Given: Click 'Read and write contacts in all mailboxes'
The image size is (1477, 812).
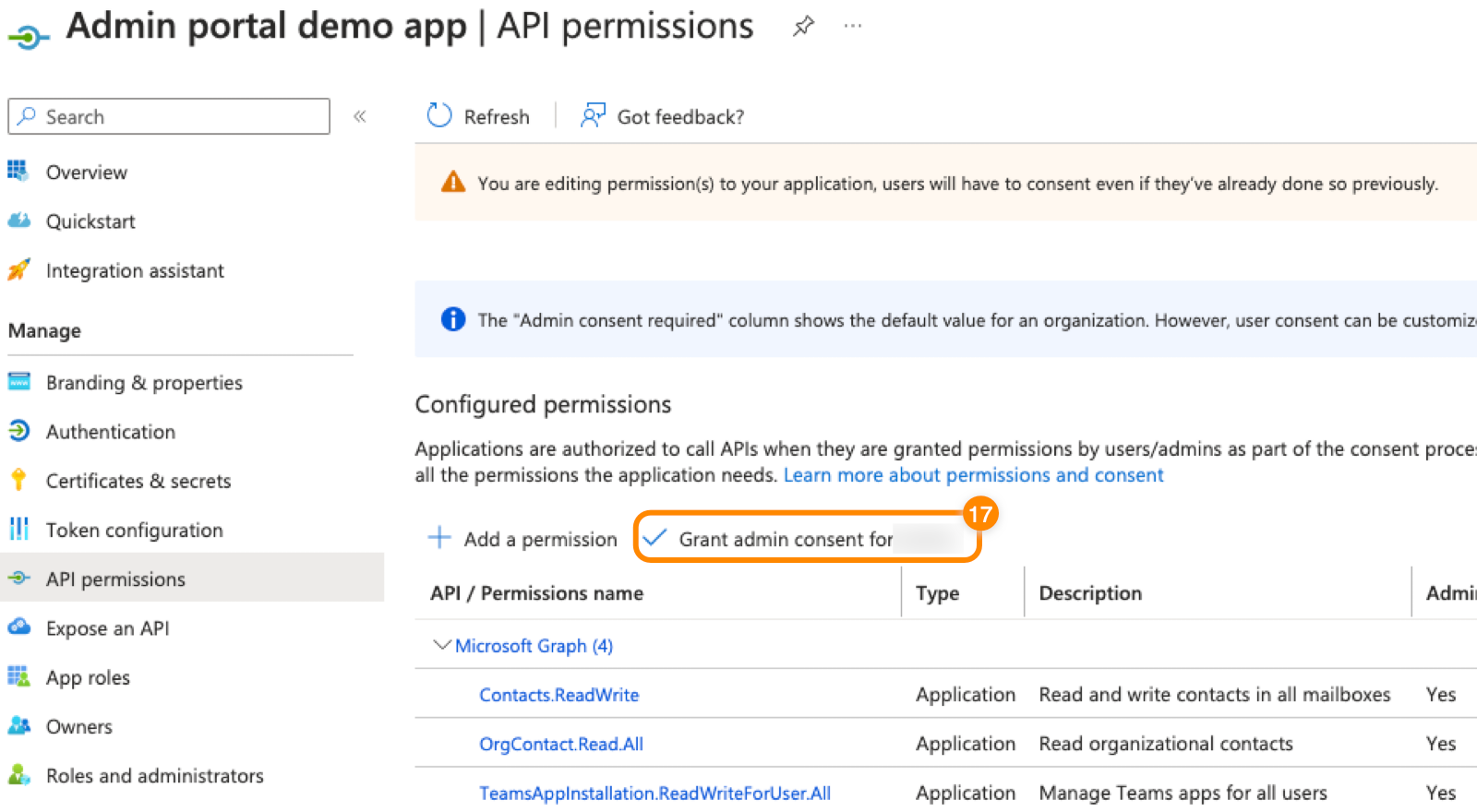Looking at the screenshot, I should point(1215,695).
